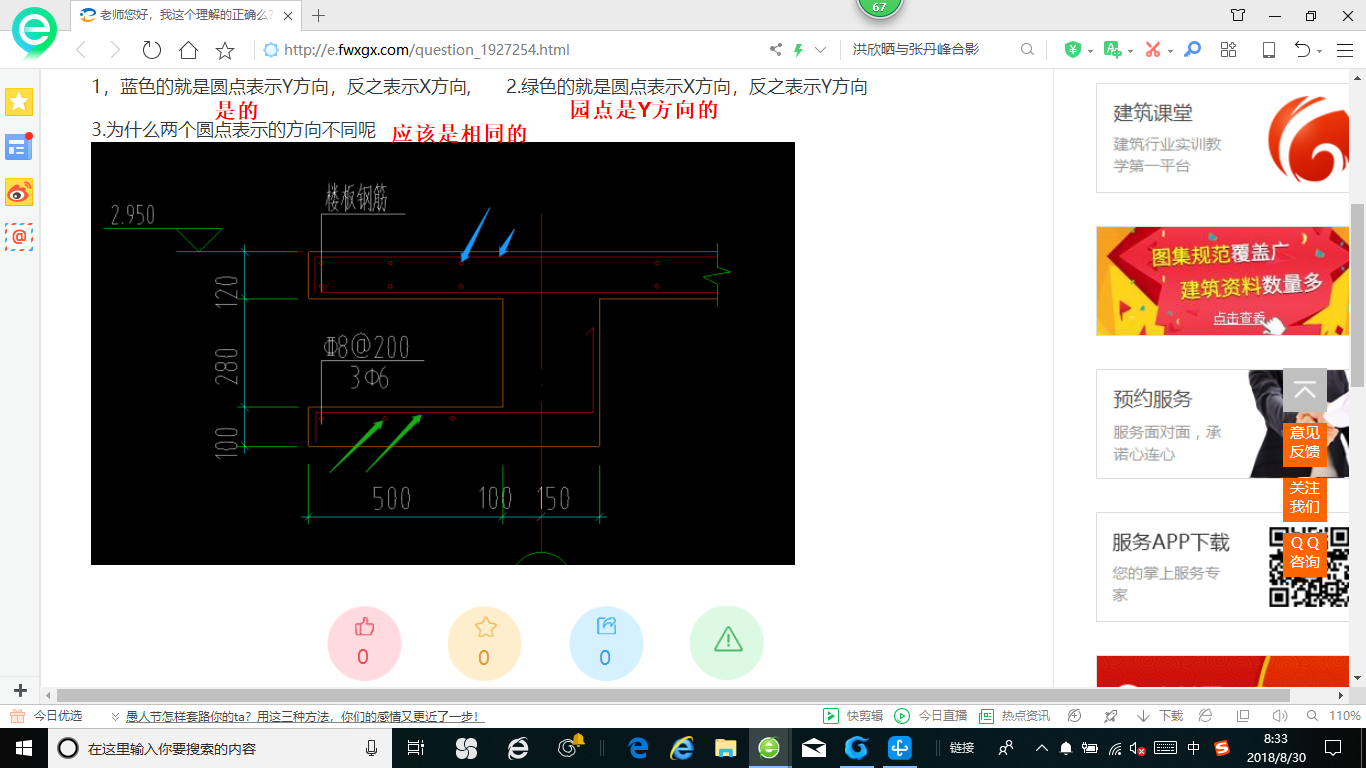The image size is (1366, 768).
Task: Open dropdown next to green shield icon
Action: point(1089,51)
